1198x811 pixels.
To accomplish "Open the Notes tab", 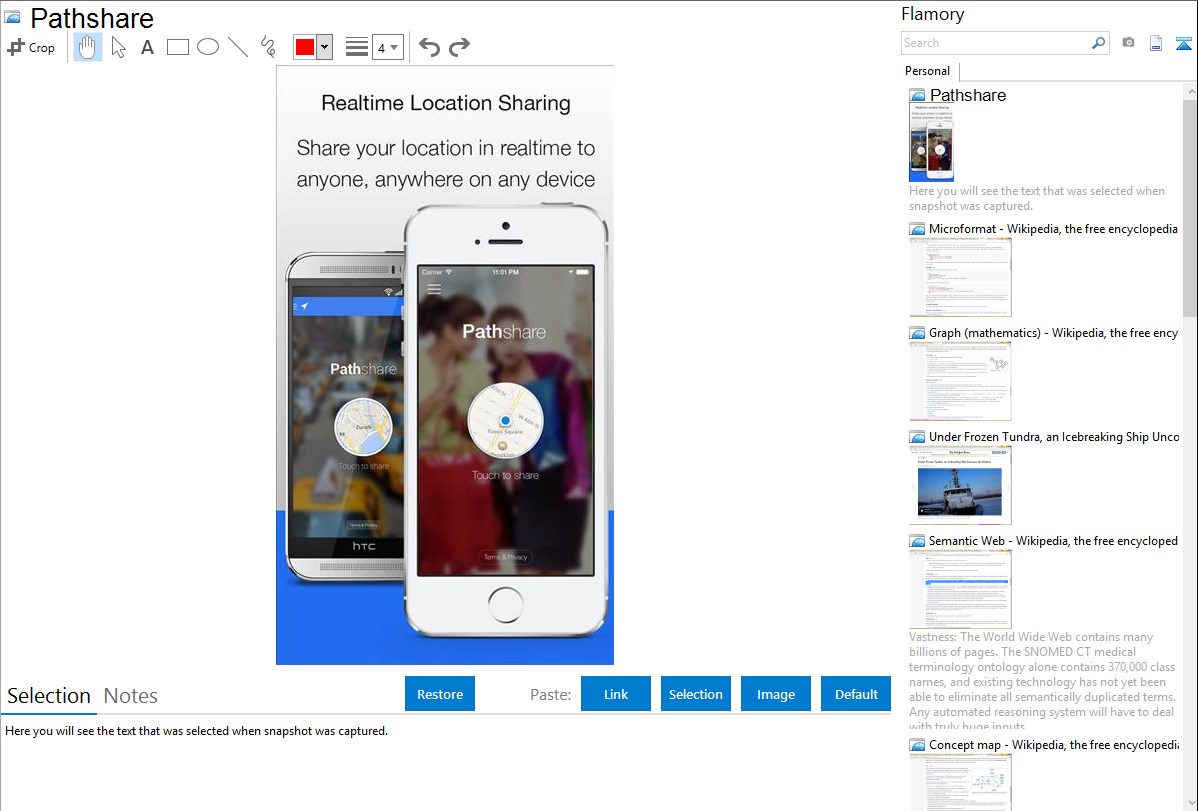I will click(131, 696).
